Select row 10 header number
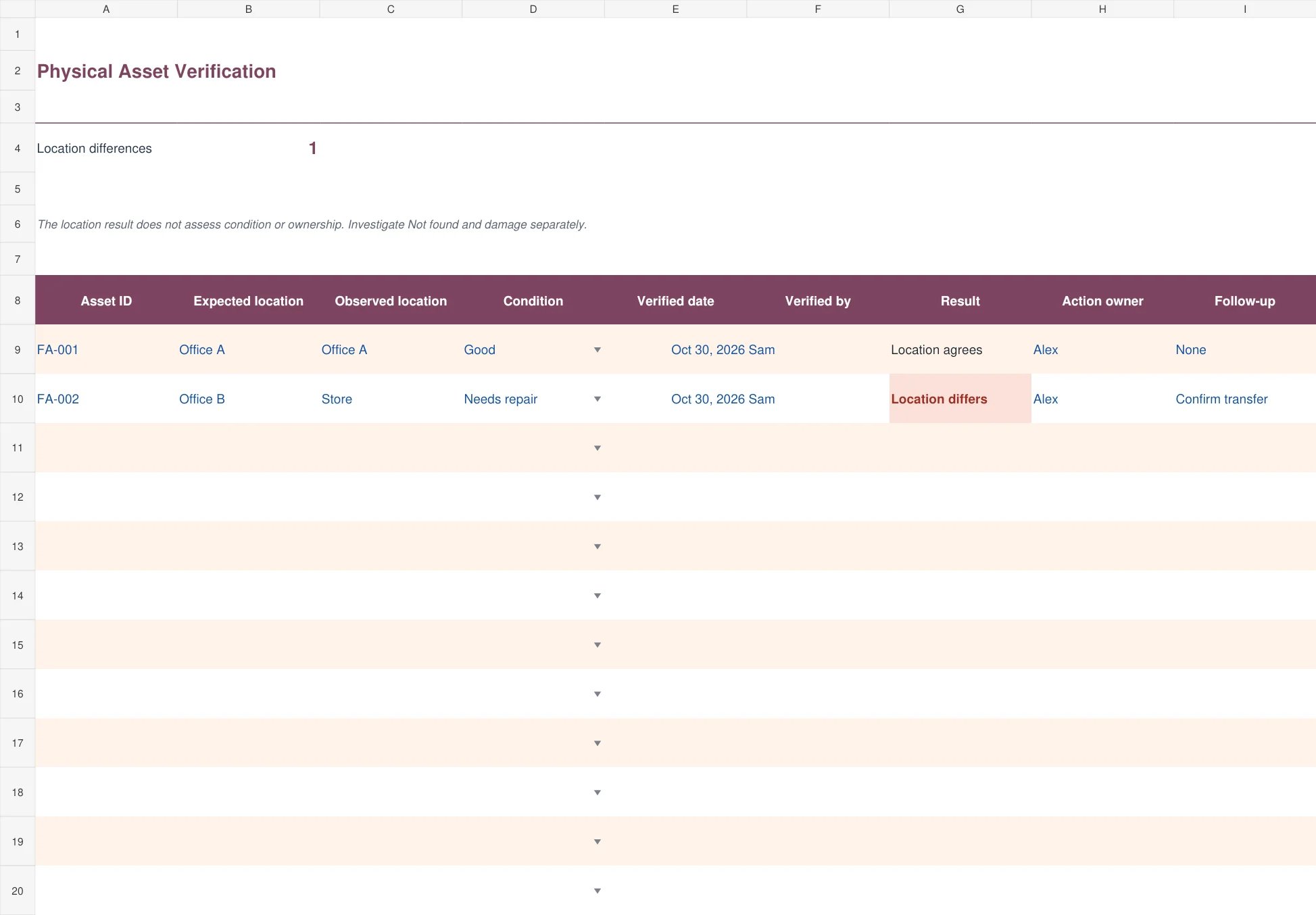 18,399
